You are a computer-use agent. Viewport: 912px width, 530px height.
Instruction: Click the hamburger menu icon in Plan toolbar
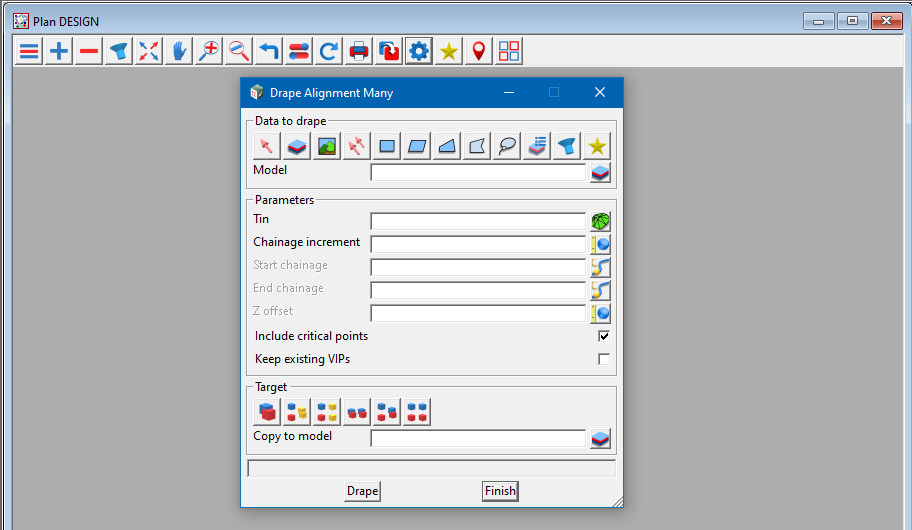click(x=29, y=51)
